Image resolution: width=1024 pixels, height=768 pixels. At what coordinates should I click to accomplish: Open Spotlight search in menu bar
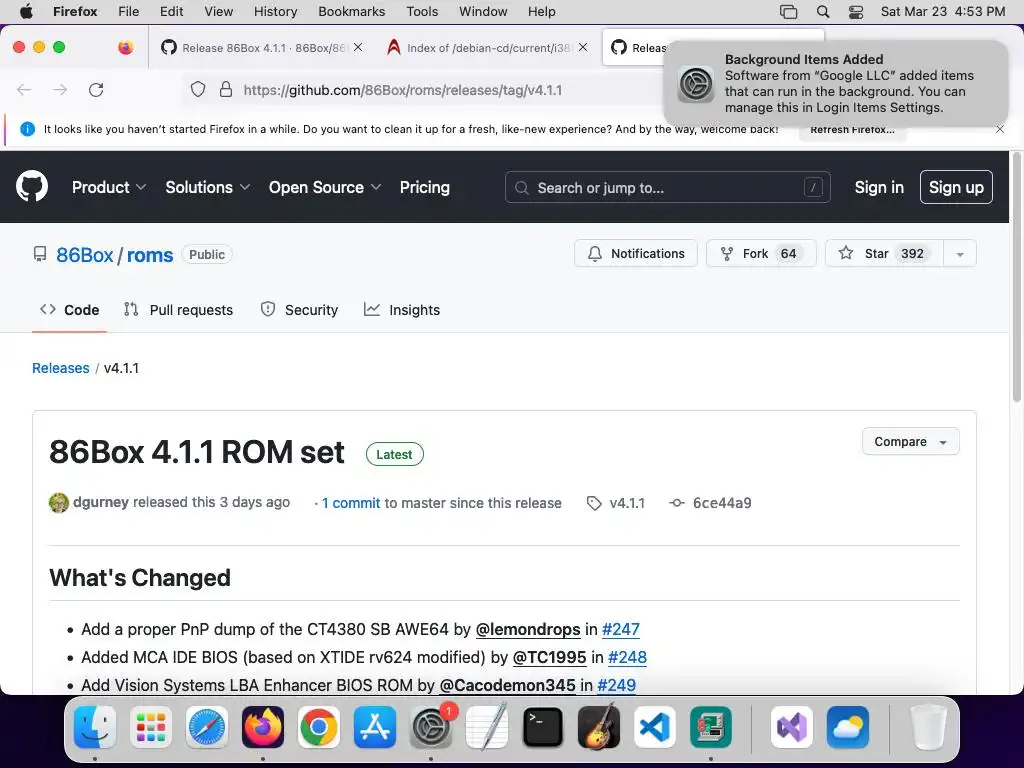[823, 11]
